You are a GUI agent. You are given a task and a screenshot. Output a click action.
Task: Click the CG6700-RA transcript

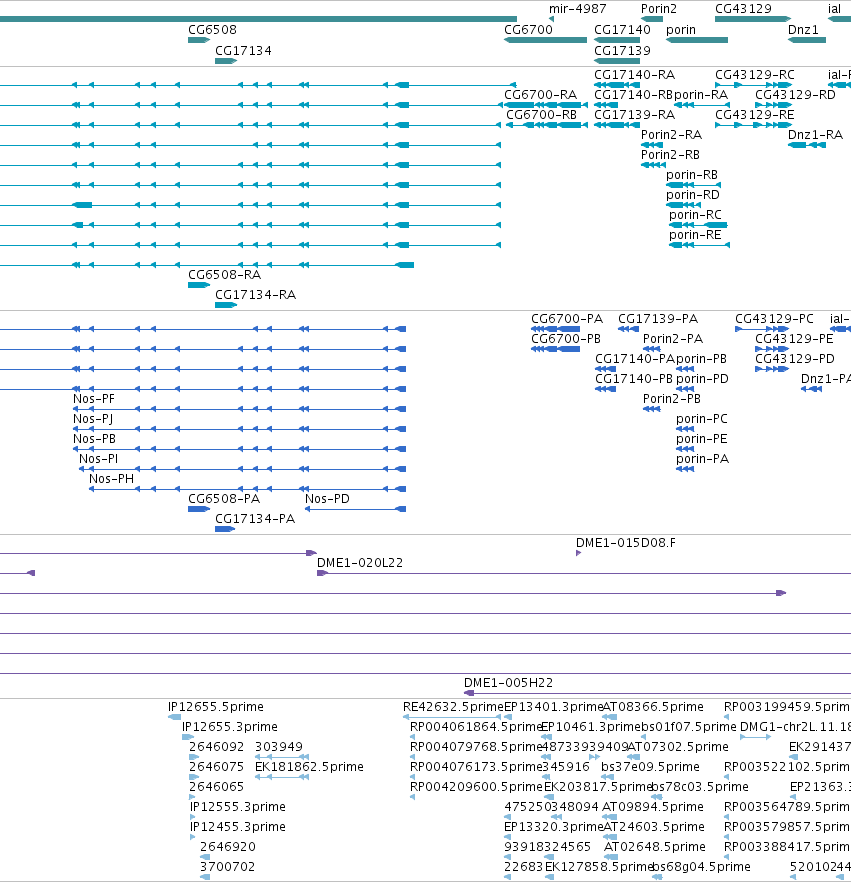tap(546, 105)
